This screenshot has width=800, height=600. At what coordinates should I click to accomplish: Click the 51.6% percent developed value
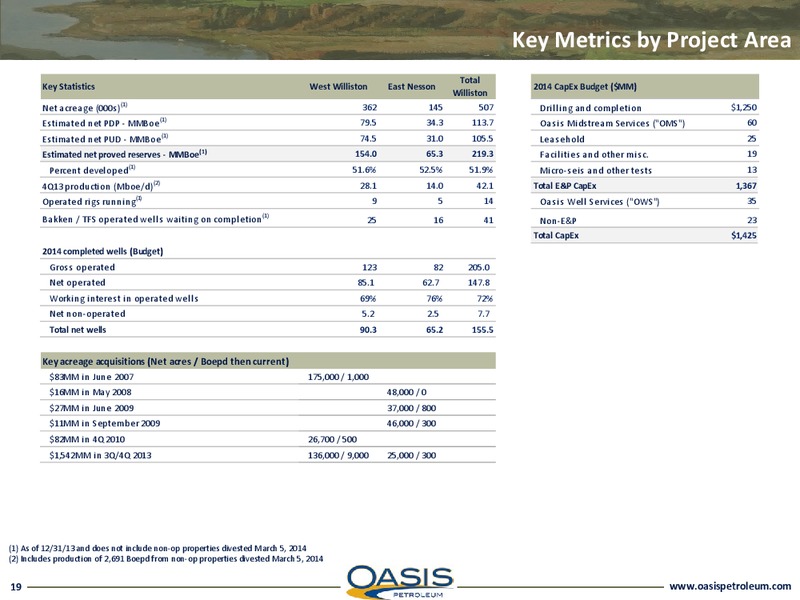364,170
